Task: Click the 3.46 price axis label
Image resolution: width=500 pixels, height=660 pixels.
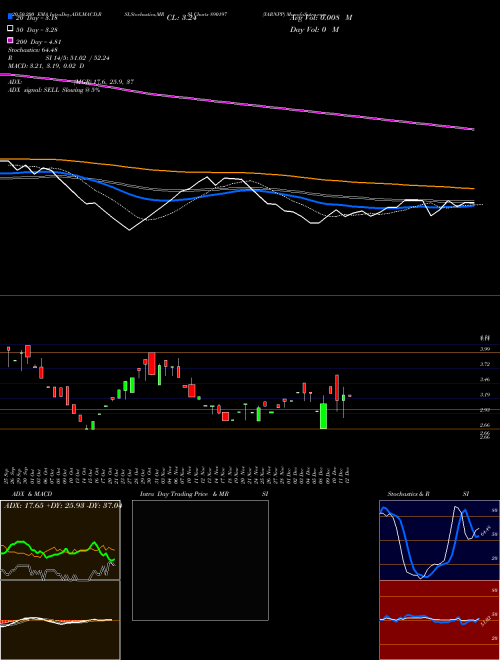Action: pyautogui.click(x=484, y=380)
